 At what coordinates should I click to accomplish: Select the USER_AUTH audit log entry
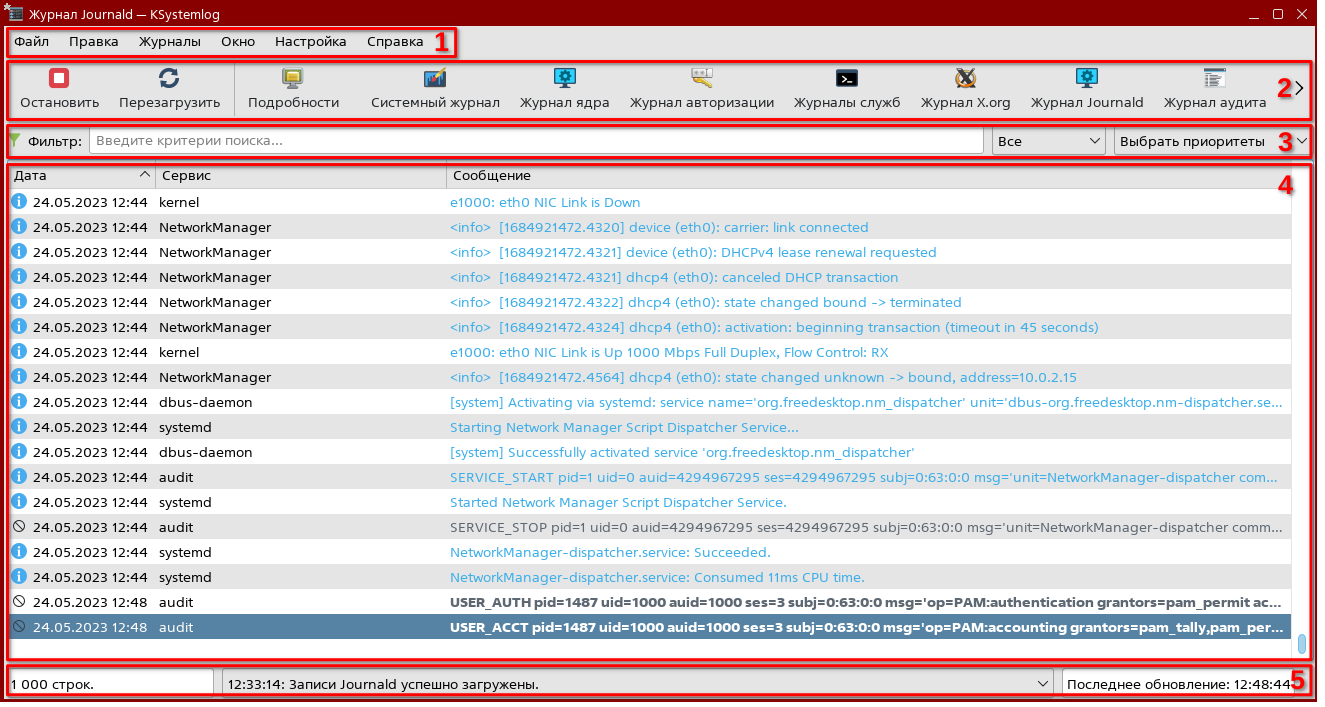pos(650,602)
